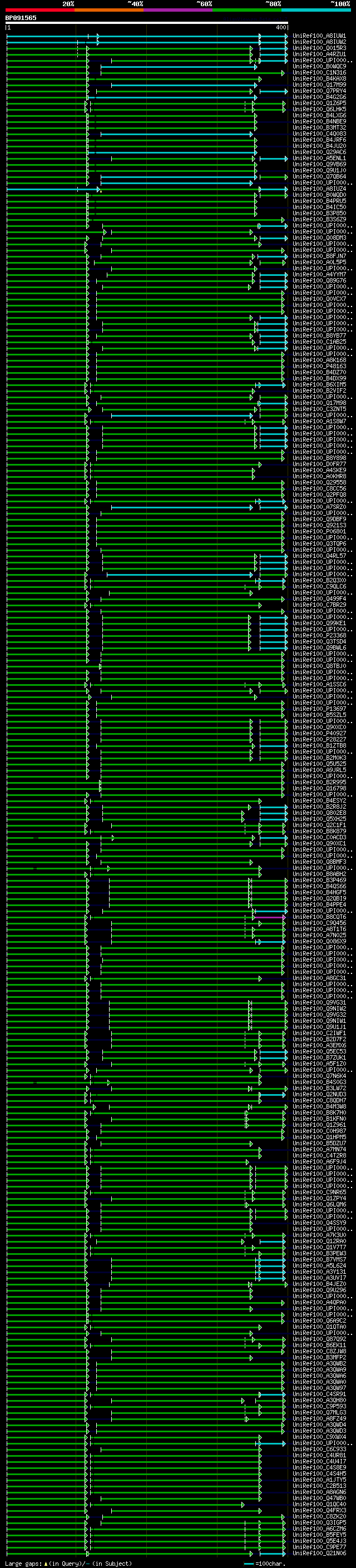Click the UniRef100_Q7PRY4 label
356x1568 pixels.
pyautogui.click(x=319, y=91)
